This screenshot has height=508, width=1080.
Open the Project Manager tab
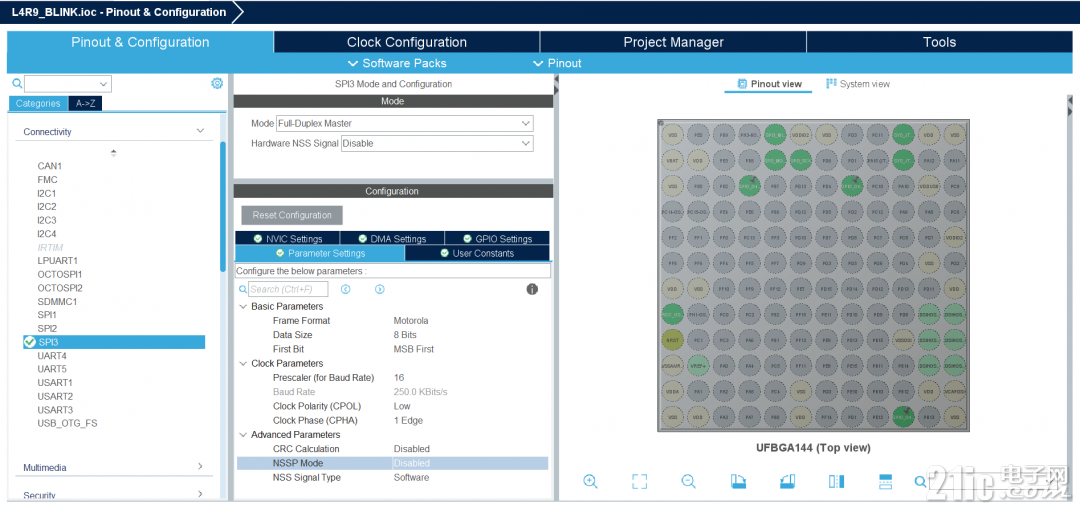673,42
